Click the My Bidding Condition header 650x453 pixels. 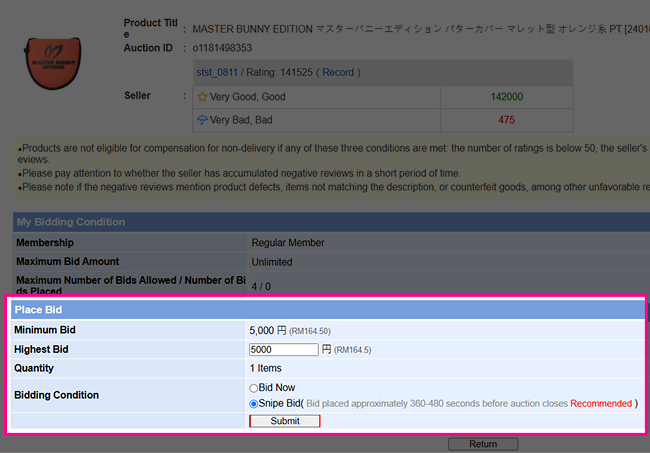pyautogui.click(x=70, y=222)
